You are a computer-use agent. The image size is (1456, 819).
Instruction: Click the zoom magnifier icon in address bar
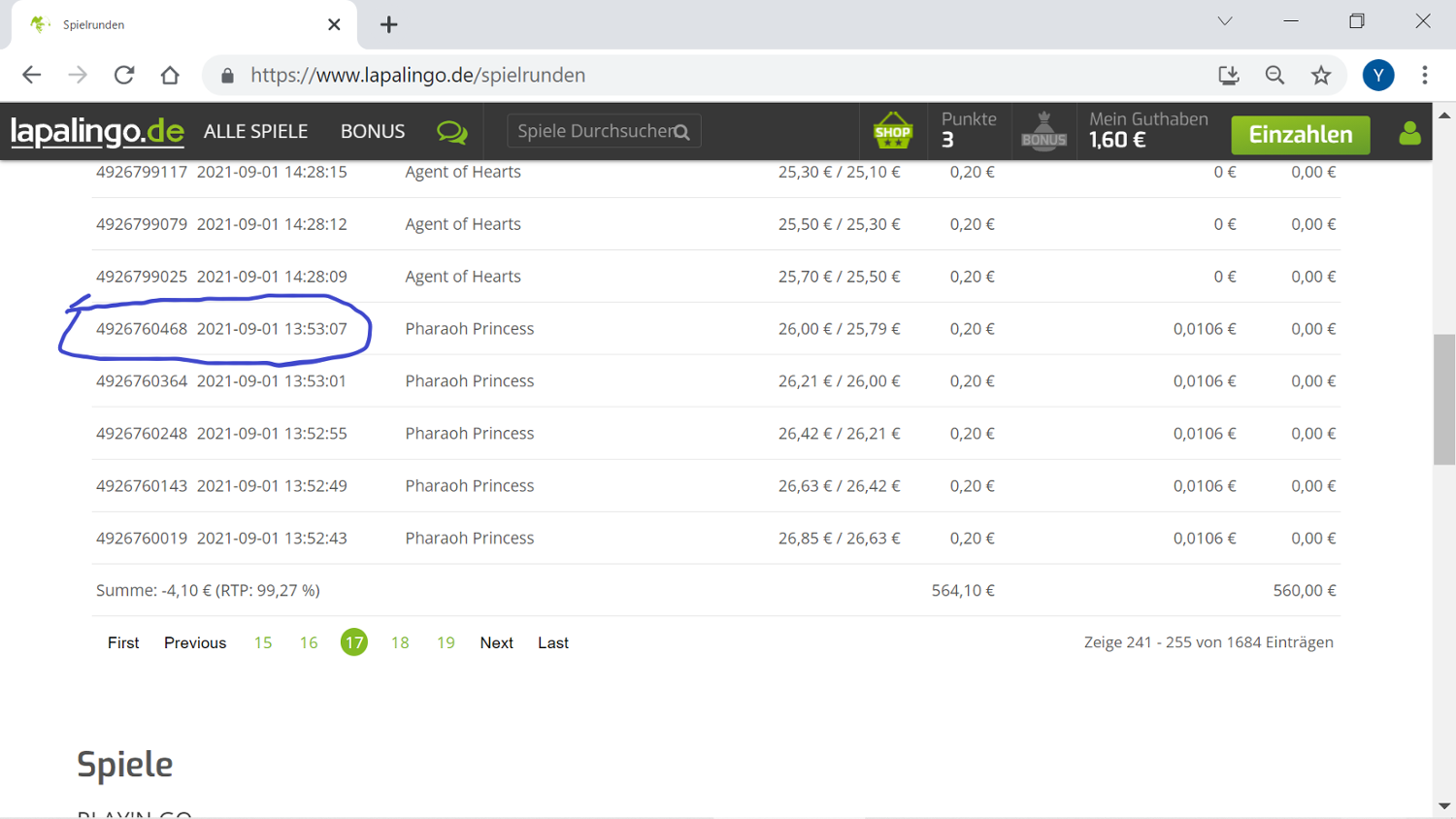click(1274, 75)
